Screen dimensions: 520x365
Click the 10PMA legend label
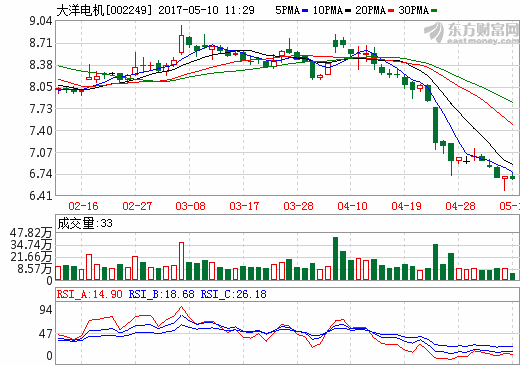[x=328, y=10]
